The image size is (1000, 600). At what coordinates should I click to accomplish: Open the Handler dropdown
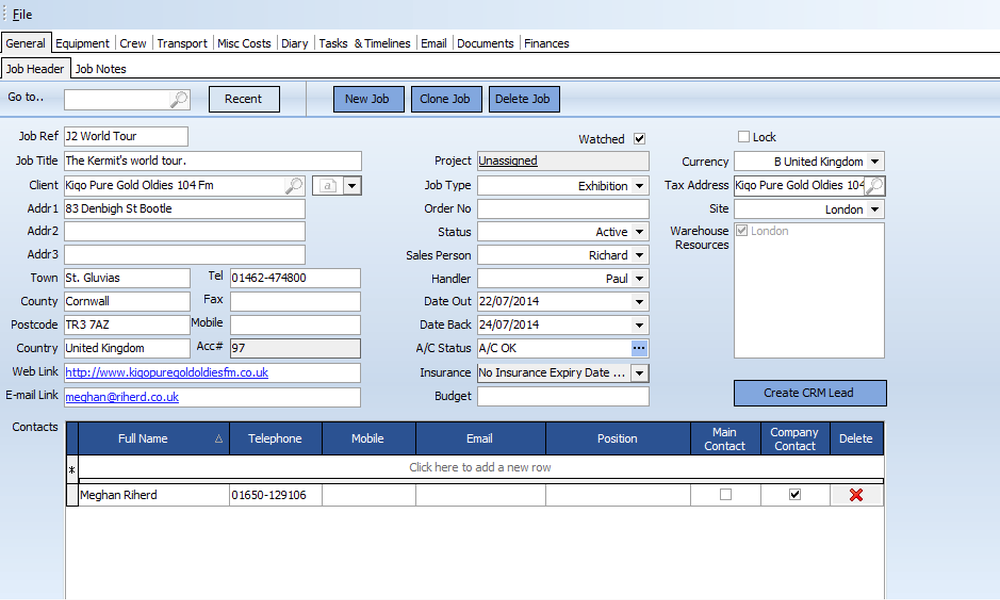(641, 278)
